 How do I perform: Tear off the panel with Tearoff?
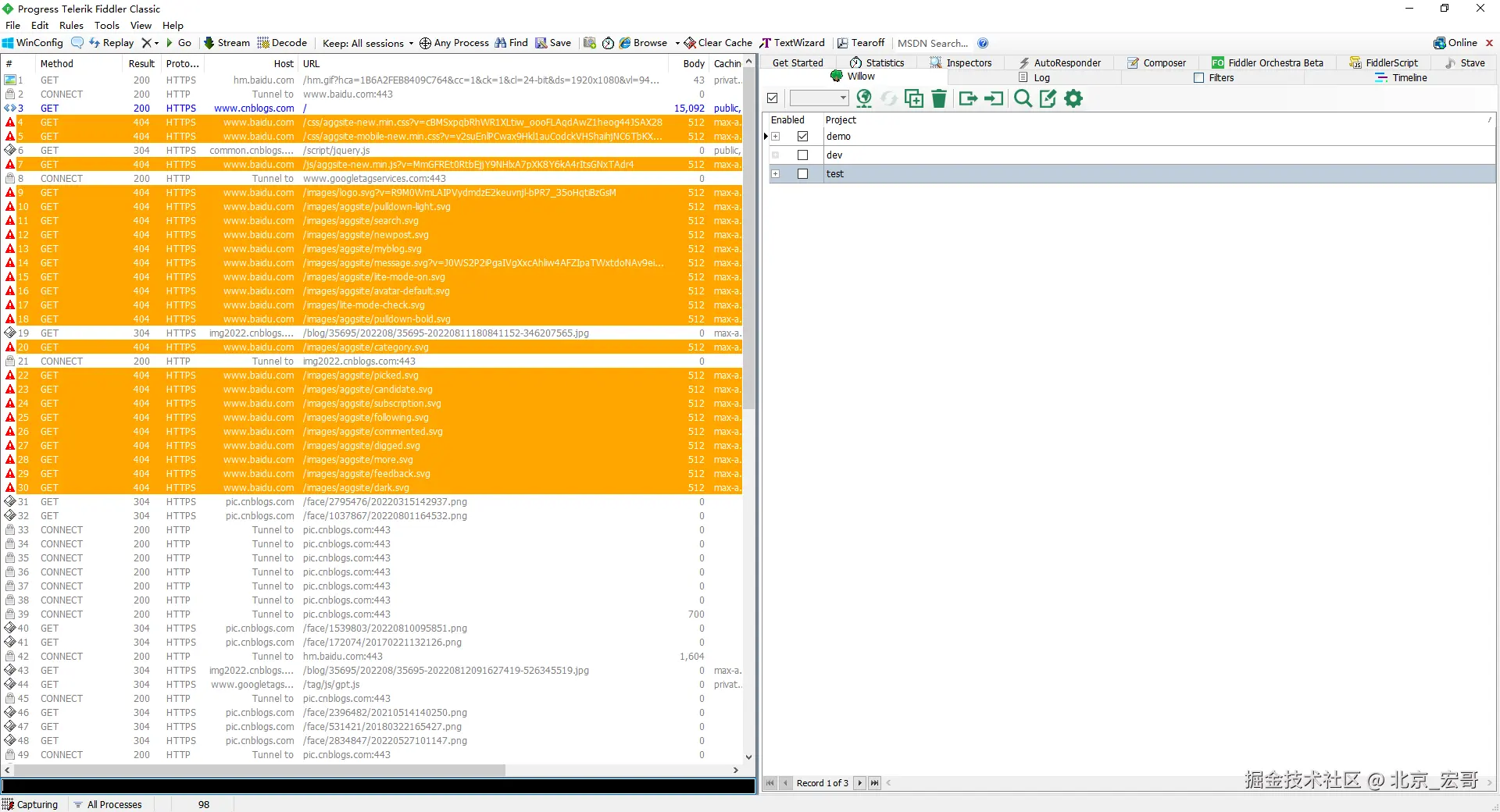tap(861, 43)
